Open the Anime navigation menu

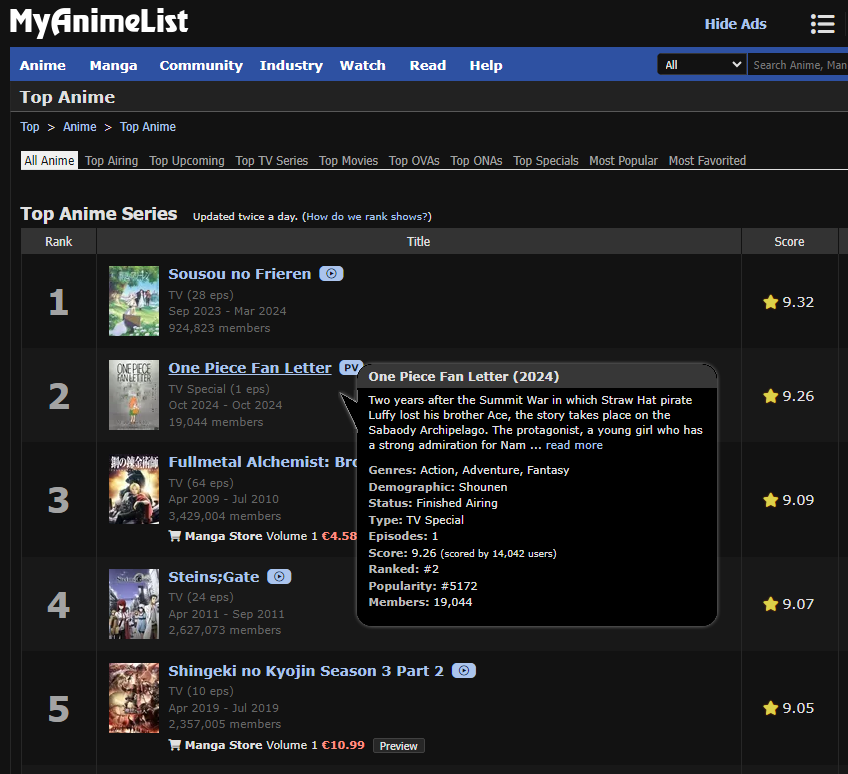pyautogui.click(x=43, y=65)
